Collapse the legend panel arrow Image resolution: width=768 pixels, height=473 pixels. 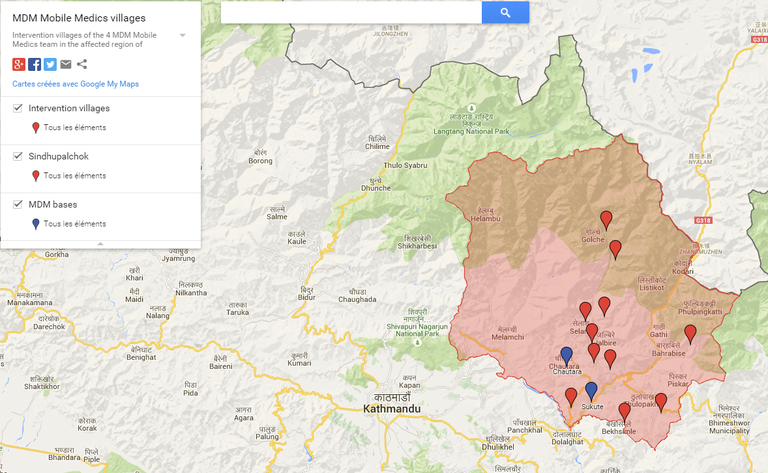tap(100, 243)
